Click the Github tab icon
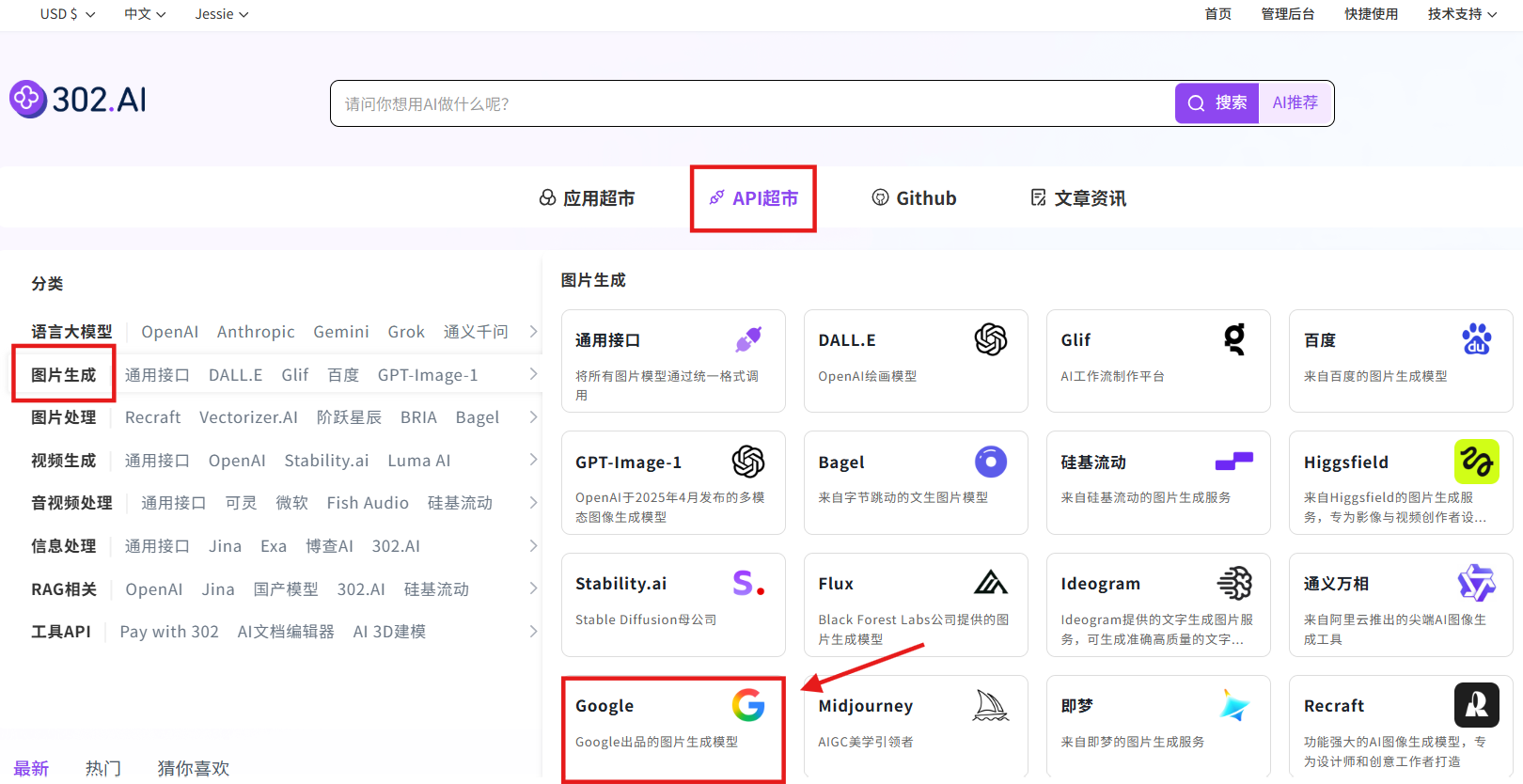This screenshot has height=784, width=1523. point(881,197)
